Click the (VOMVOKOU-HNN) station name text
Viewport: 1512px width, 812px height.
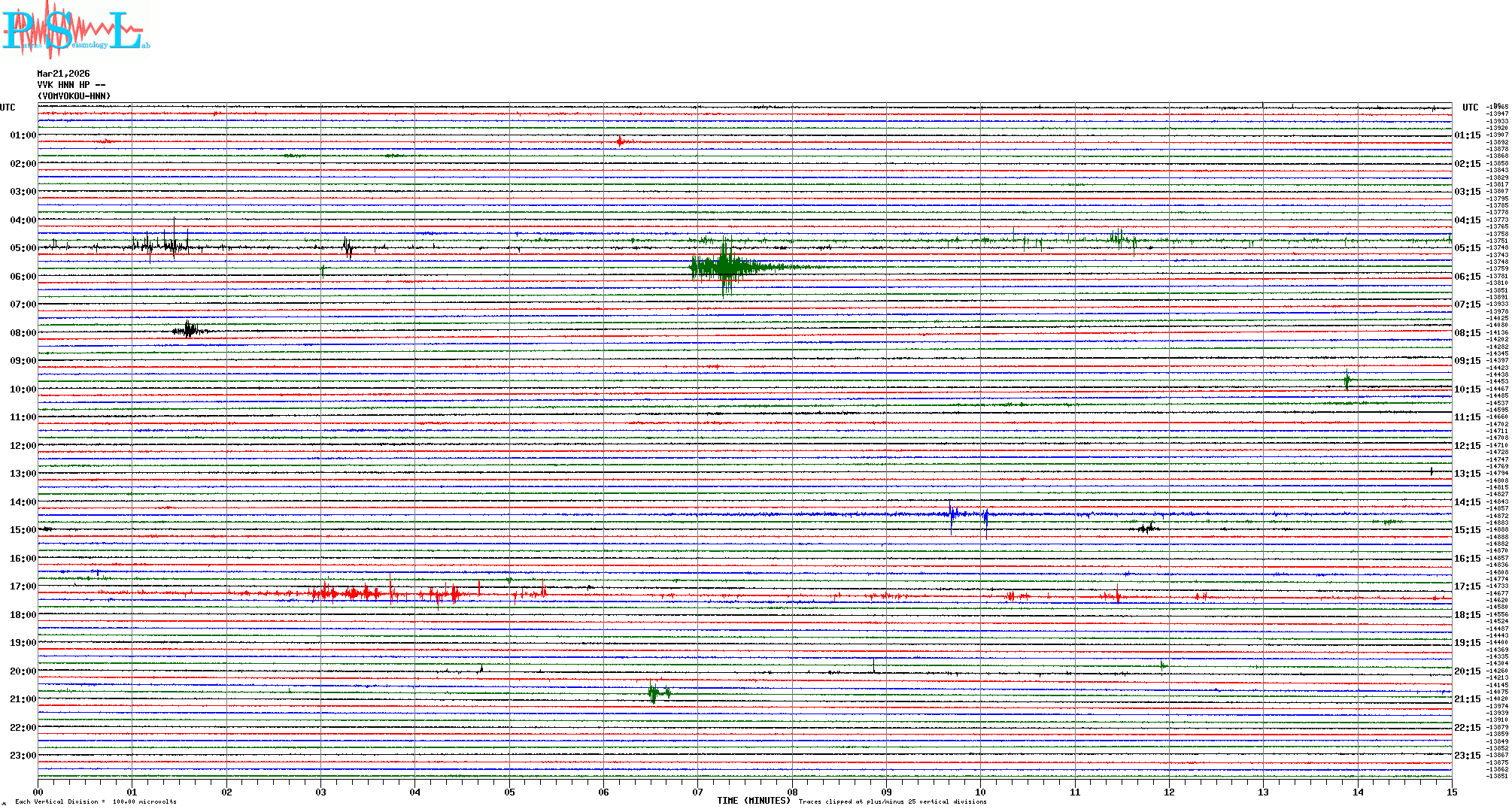74,96
